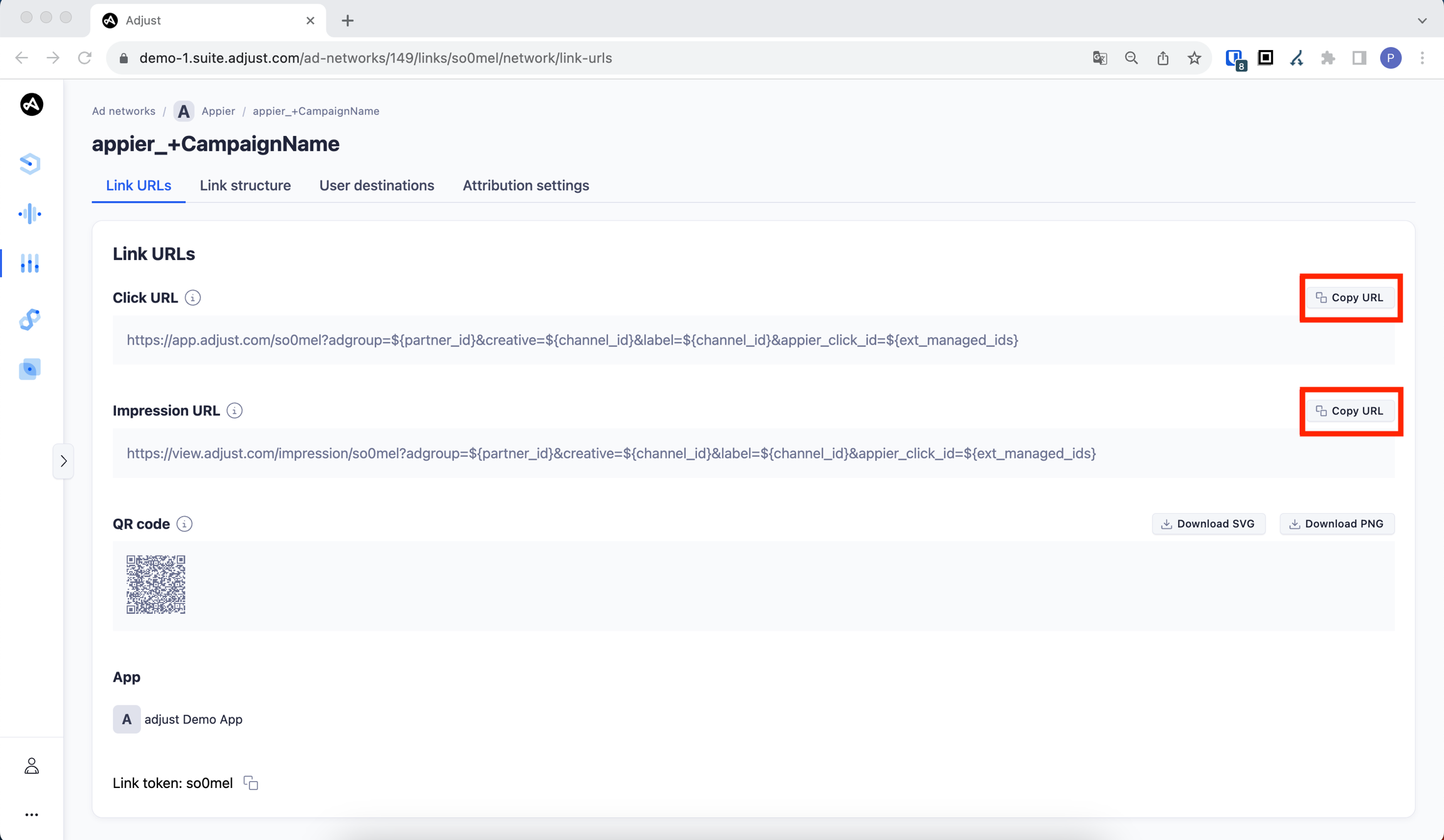Click the QR code image
Image resolution: width=1444 pixels, height=840 pixels.
[x=155, y=584]
